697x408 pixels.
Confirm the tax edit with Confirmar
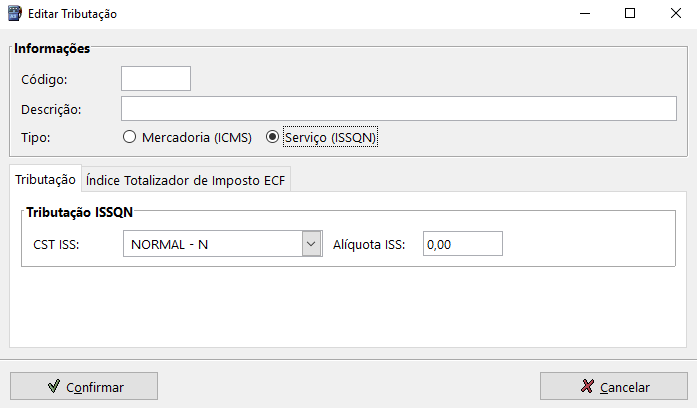click(84, 386)
